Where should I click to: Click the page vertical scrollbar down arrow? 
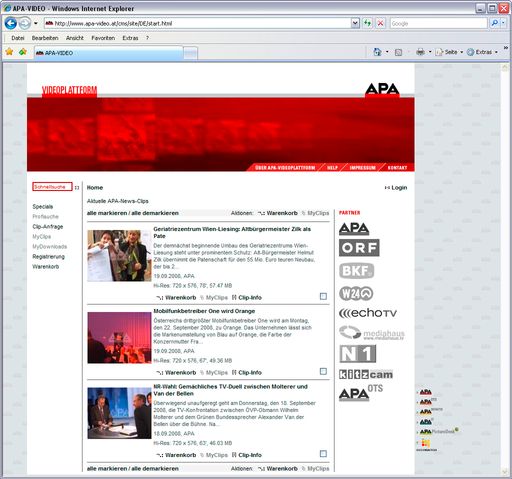point(505,472)
